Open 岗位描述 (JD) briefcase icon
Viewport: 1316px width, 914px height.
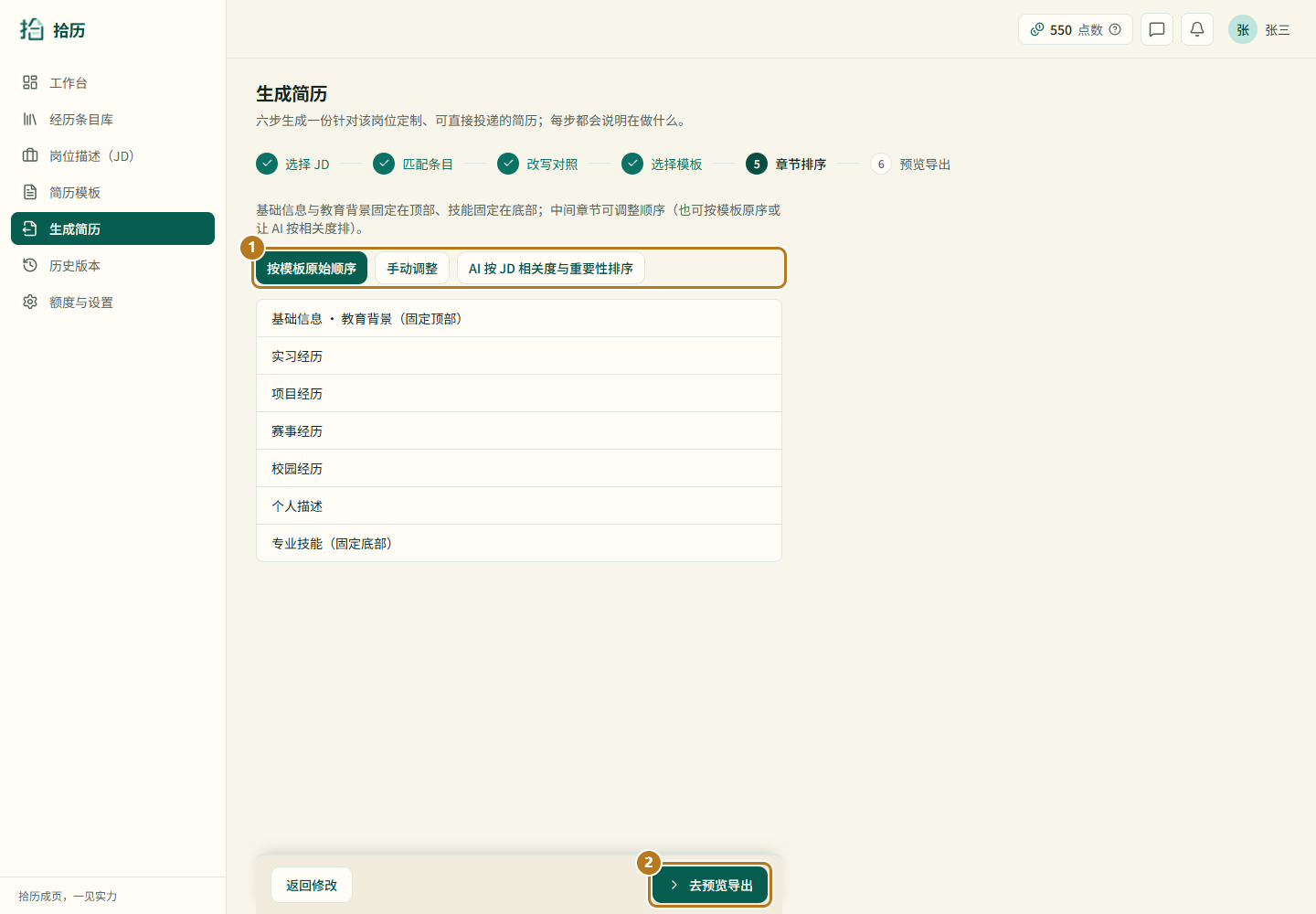30,155
